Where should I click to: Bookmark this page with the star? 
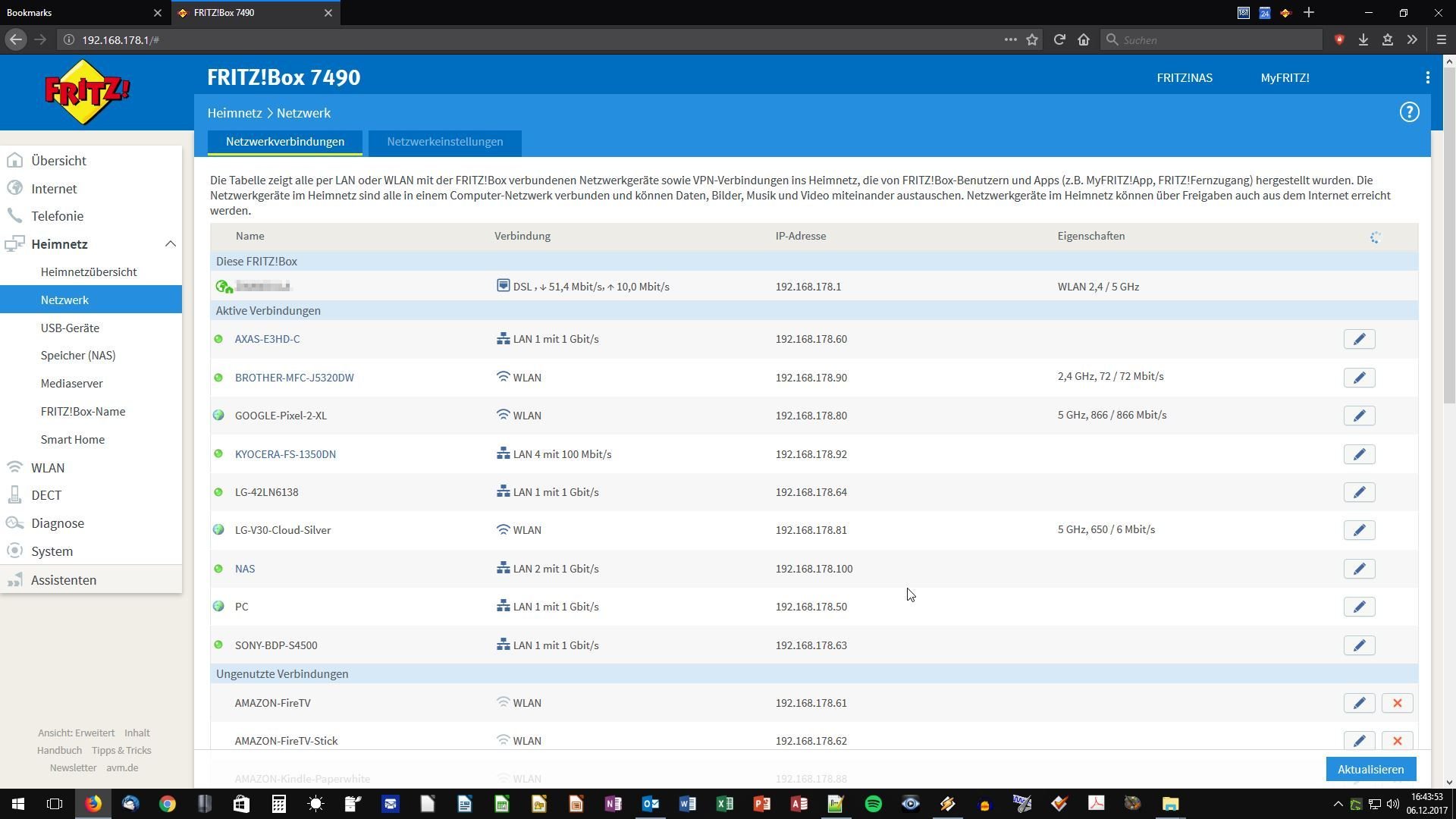point(1032,39)
